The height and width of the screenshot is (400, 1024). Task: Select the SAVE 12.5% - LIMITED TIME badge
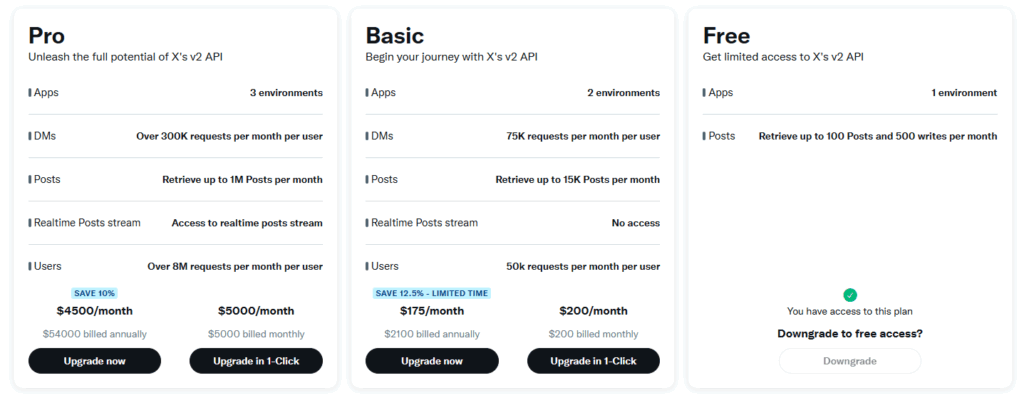point(432,293)
